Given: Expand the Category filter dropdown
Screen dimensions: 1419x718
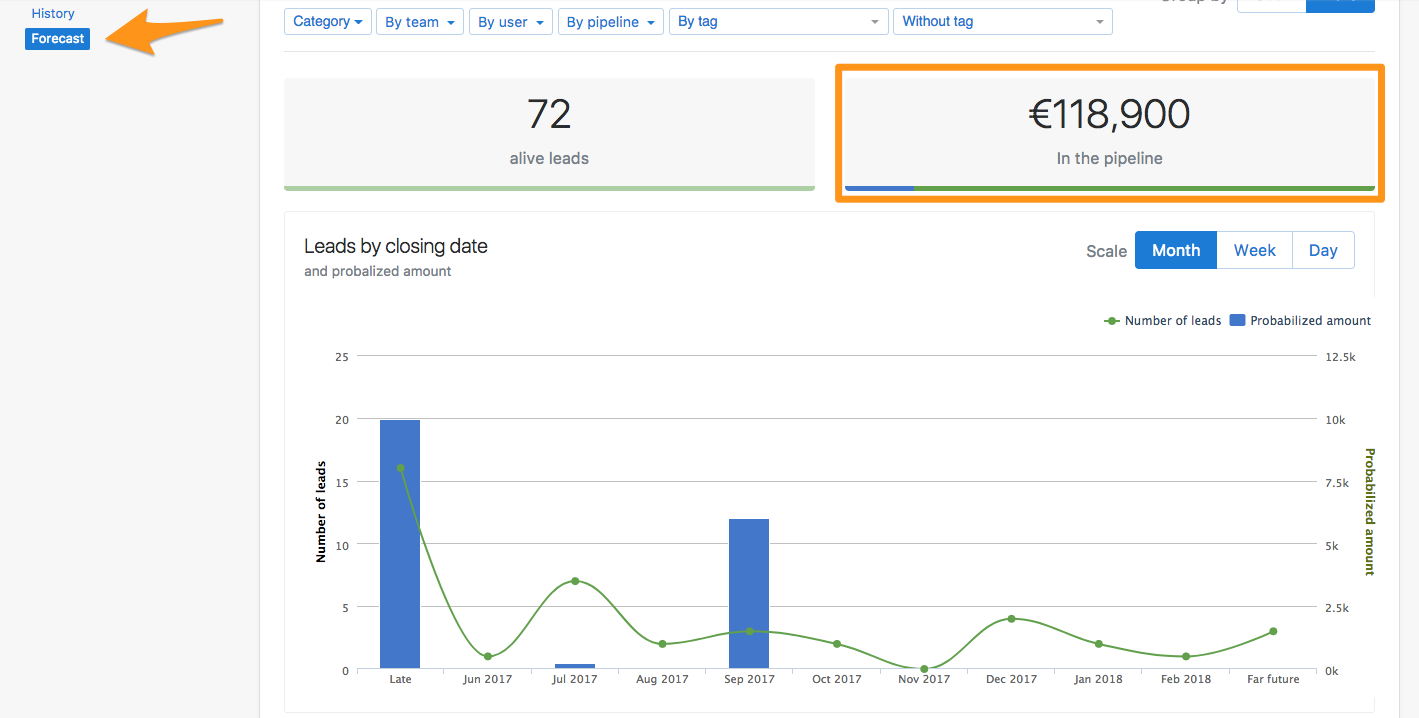Looking at the screenshot, I should pyautogui.click(x=328, y=22).
